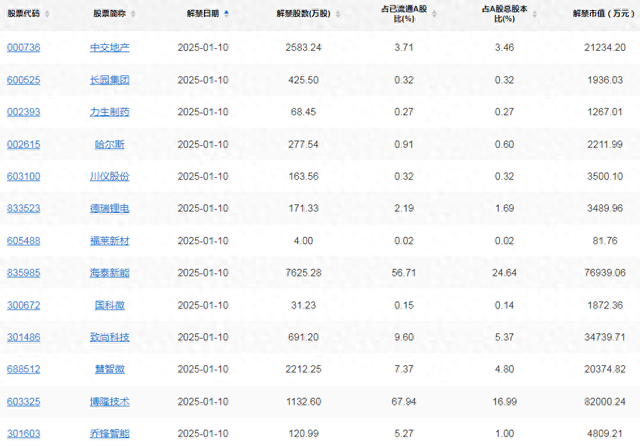Open 致尚科技 stock page
The width and height of the screenshot is (640, 446).
click(x=110, y=337)
